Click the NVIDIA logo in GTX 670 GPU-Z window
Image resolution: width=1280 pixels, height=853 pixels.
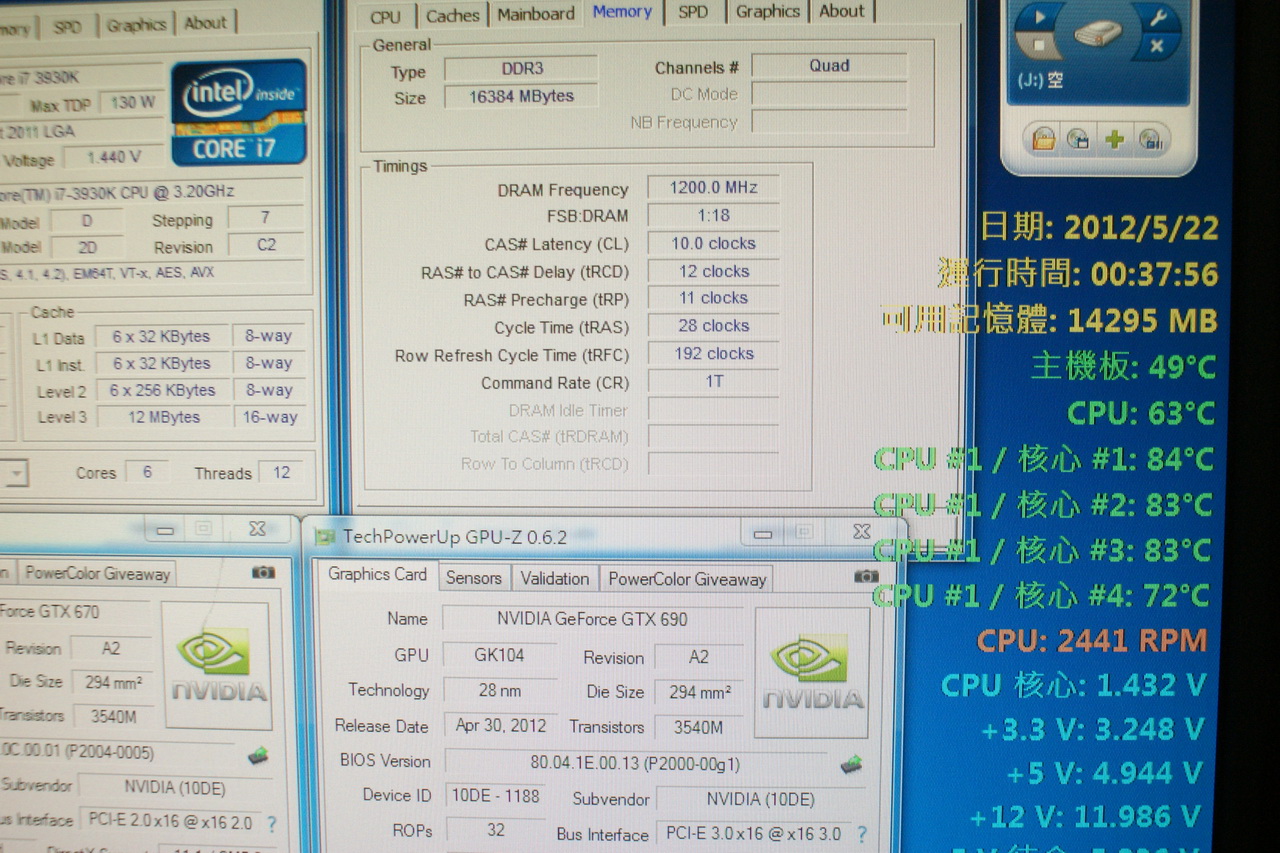click(x=217, y=665)
